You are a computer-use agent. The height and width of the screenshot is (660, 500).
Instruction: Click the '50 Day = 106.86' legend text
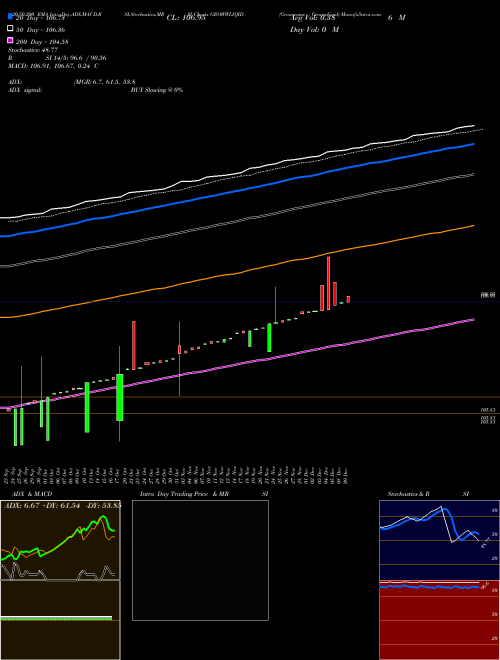[x=40, y=30]
